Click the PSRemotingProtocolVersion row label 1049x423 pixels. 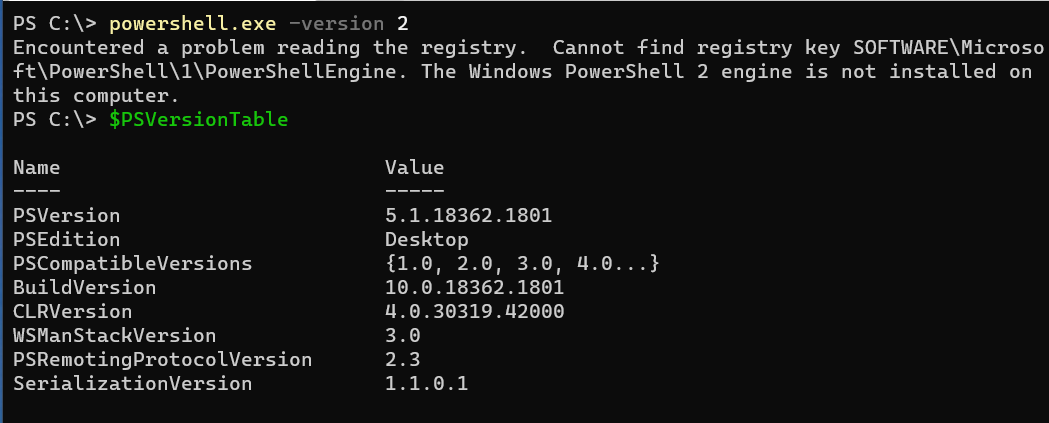pos(163,360)
